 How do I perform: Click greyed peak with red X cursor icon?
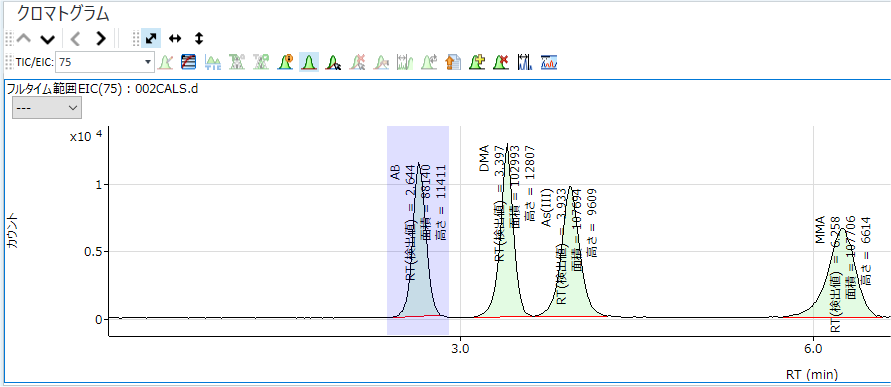(357, 62)
